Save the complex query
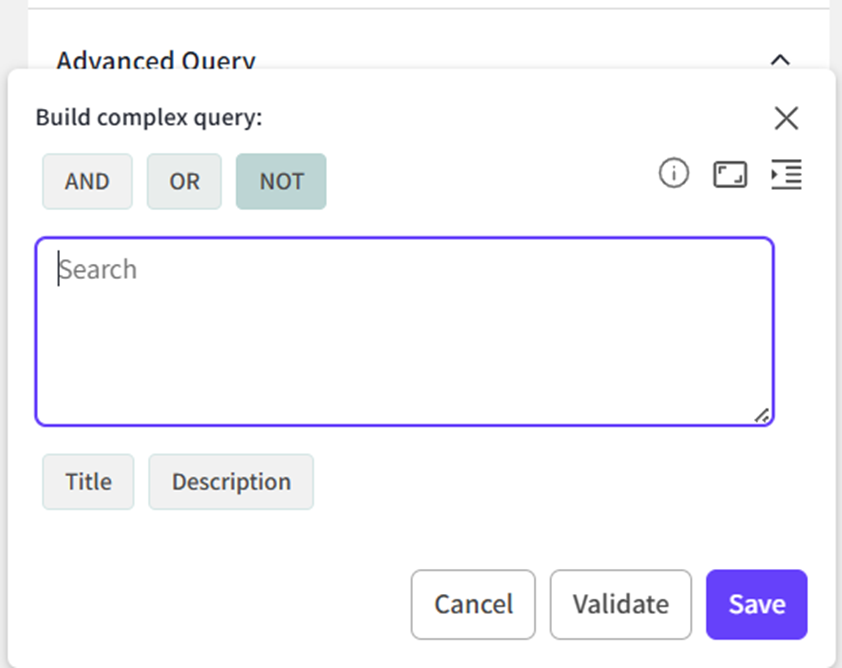The height and width of the screenshot is (668, 842). [756, 604]
